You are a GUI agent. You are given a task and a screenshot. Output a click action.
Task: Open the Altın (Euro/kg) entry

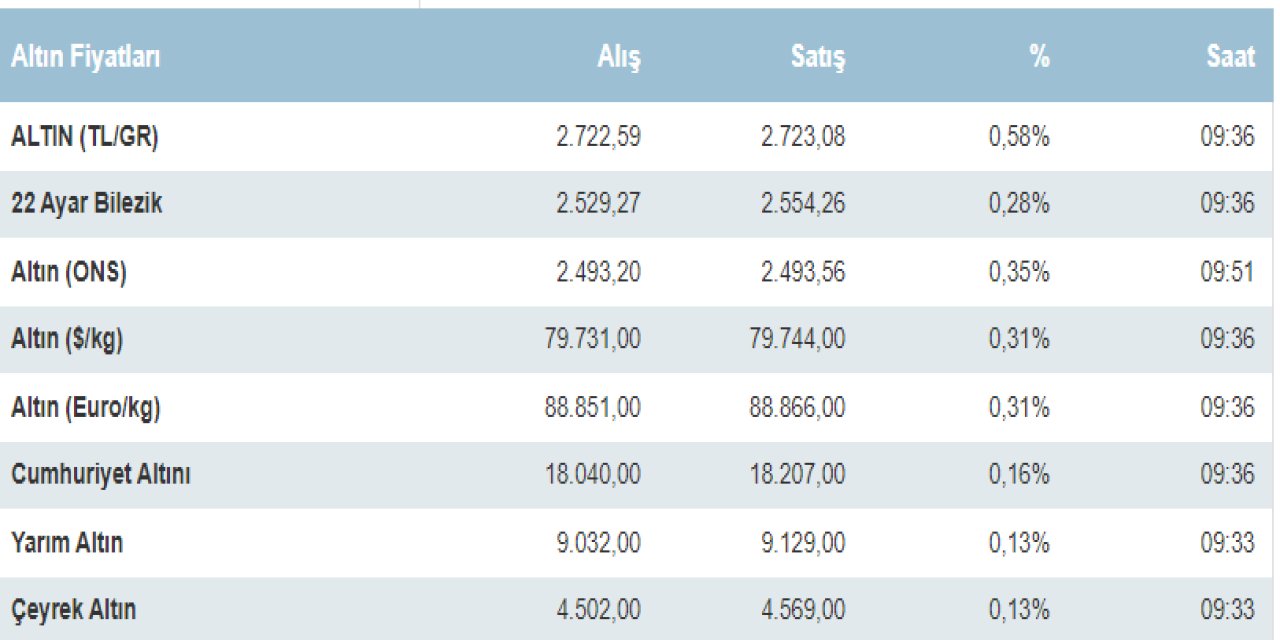(86, 408)
